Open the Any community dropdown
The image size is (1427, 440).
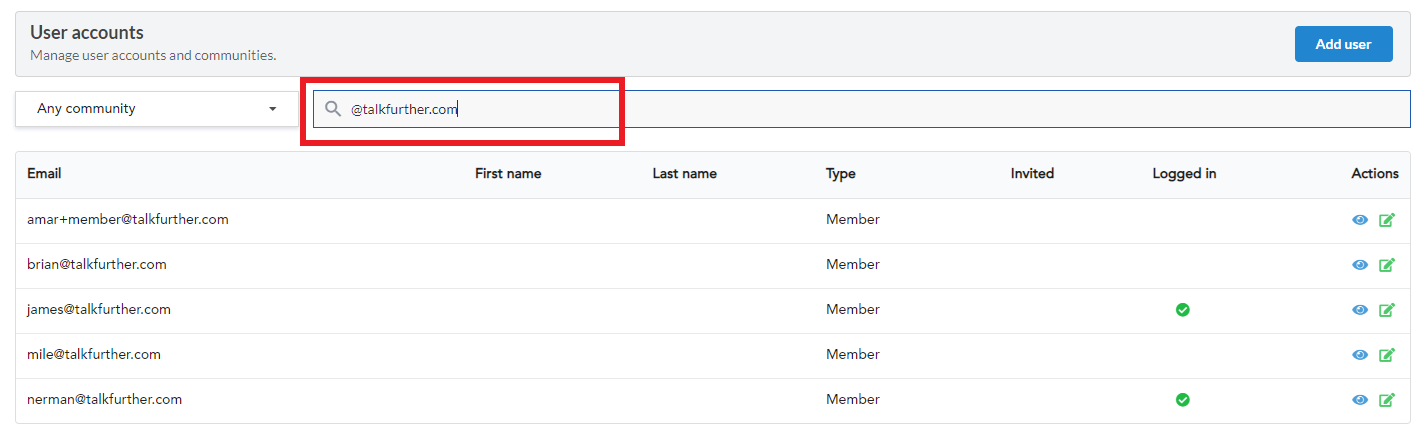pos(156,109)
